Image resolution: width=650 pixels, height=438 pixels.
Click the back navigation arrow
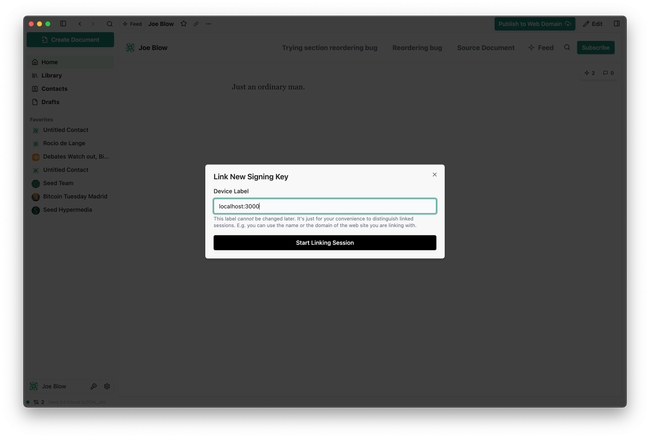click(80, 23)
